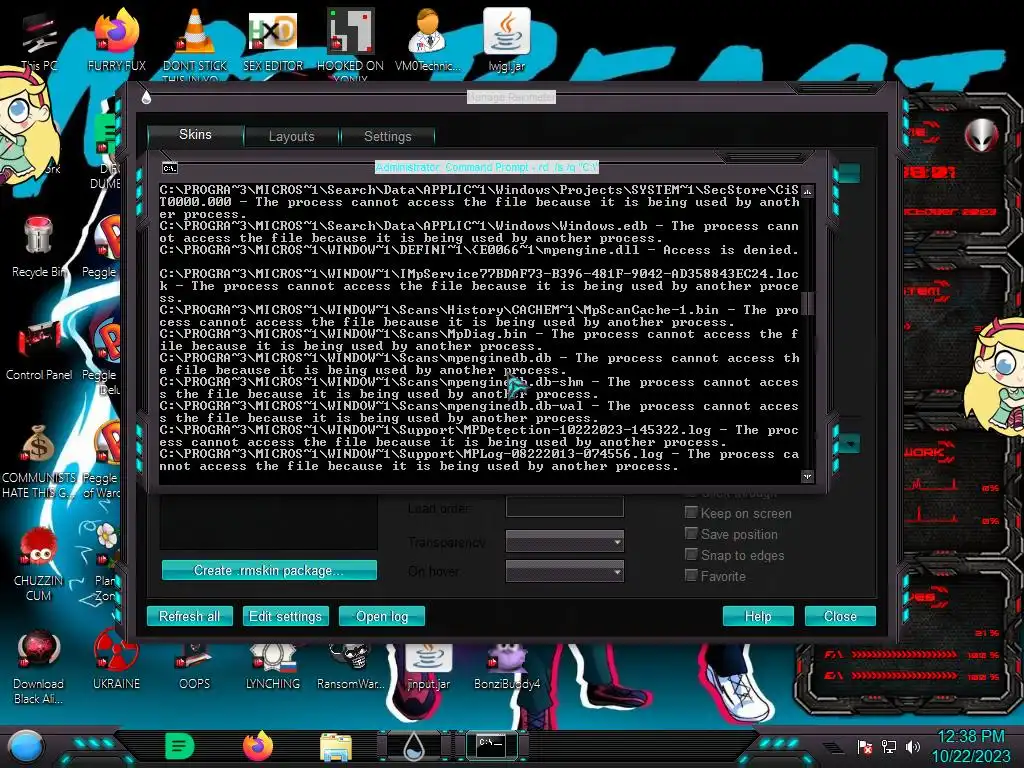
Task: Switch to Rainmeter taskbar droplet button
Action: coord(413,746)
